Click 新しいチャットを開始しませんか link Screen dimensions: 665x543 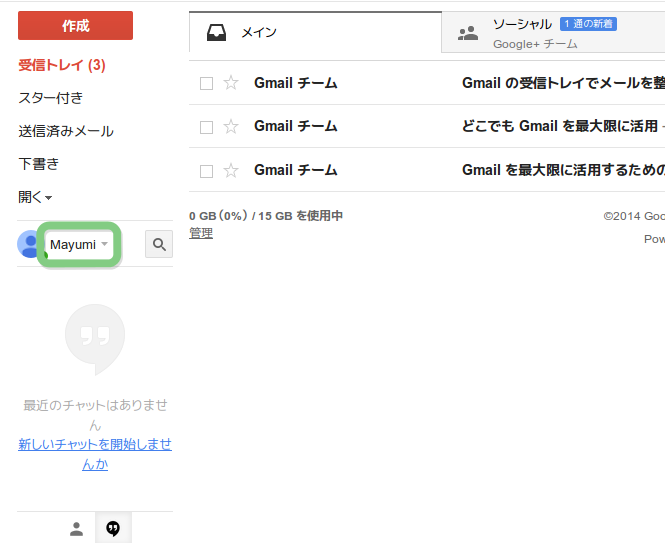[95, 454]
